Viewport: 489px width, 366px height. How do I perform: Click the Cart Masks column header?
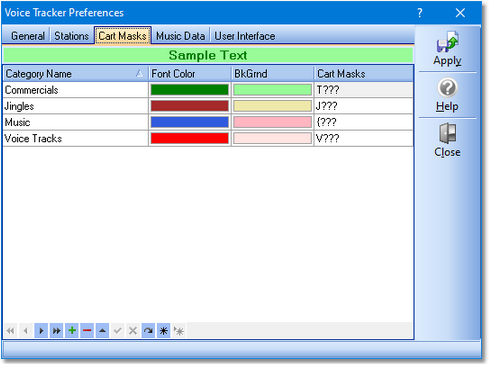click(363, 74)
